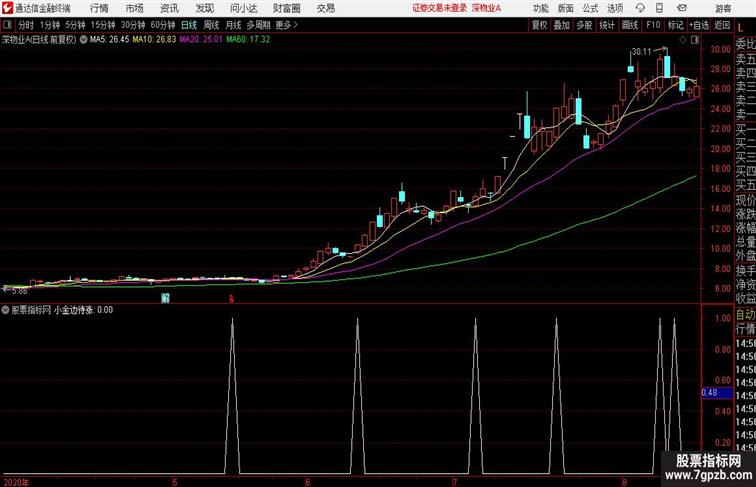Switch to the 15分钟 period
Viewport: 756px width, 487px height.
click(x=103, y=25)
